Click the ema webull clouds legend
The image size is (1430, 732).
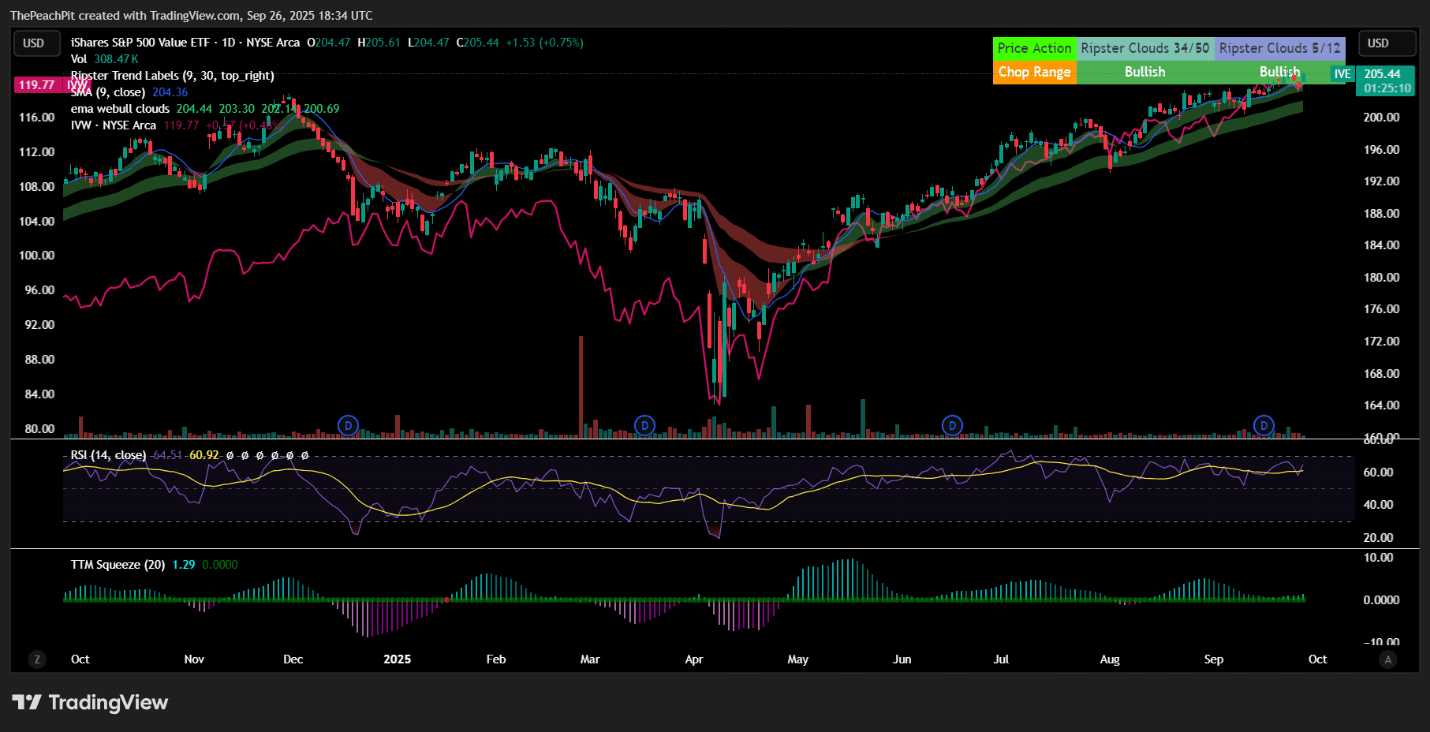(x=120, y=108)
